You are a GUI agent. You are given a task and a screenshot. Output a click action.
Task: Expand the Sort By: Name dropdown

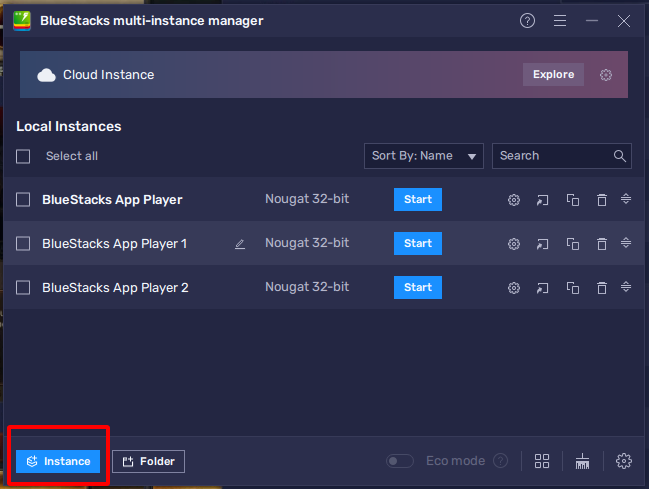pos(424,156)
